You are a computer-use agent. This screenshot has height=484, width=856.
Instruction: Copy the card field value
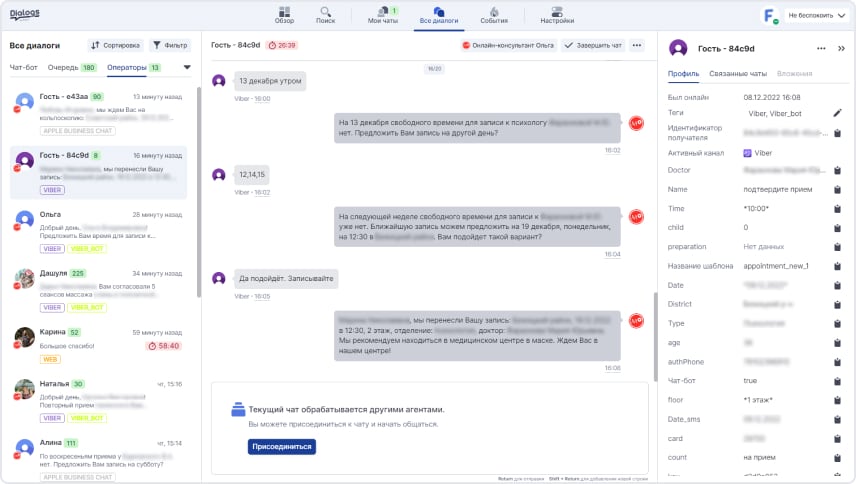(x=837, y=438)
